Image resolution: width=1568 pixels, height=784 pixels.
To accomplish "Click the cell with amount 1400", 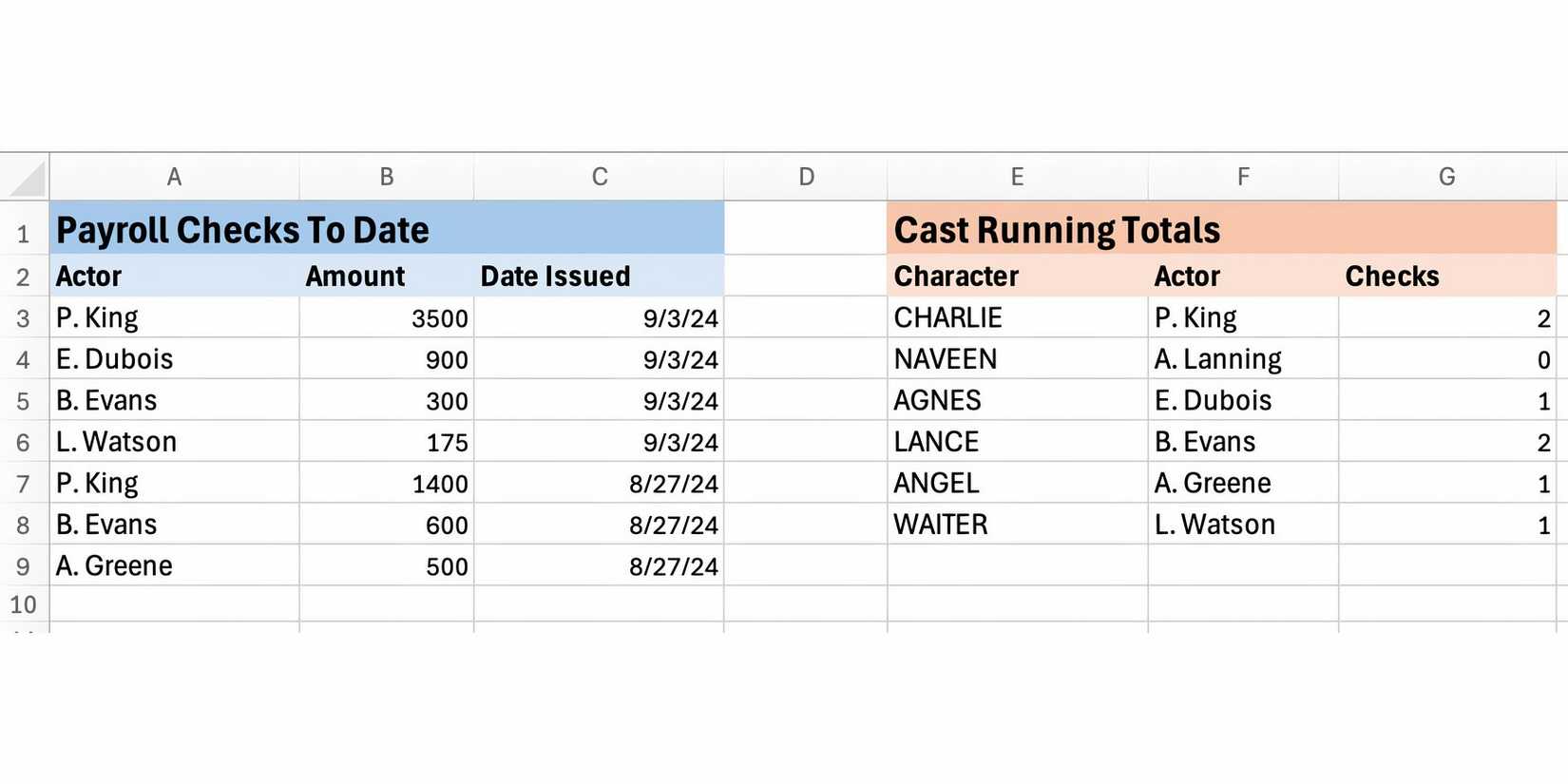I will click(387, 484).
